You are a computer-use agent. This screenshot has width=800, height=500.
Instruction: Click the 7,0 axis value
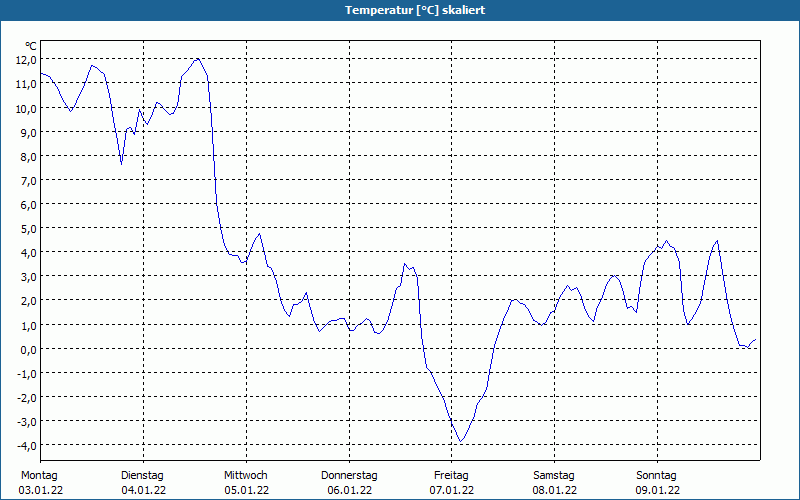29,181
